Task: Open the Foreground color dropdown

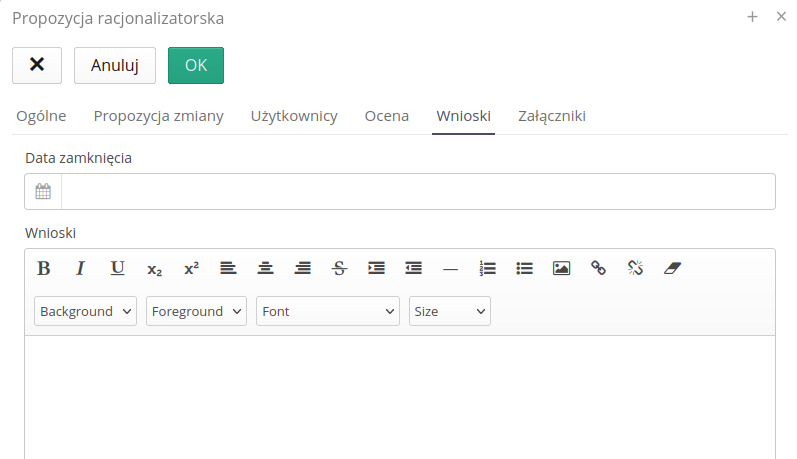Action: (196, 311)
